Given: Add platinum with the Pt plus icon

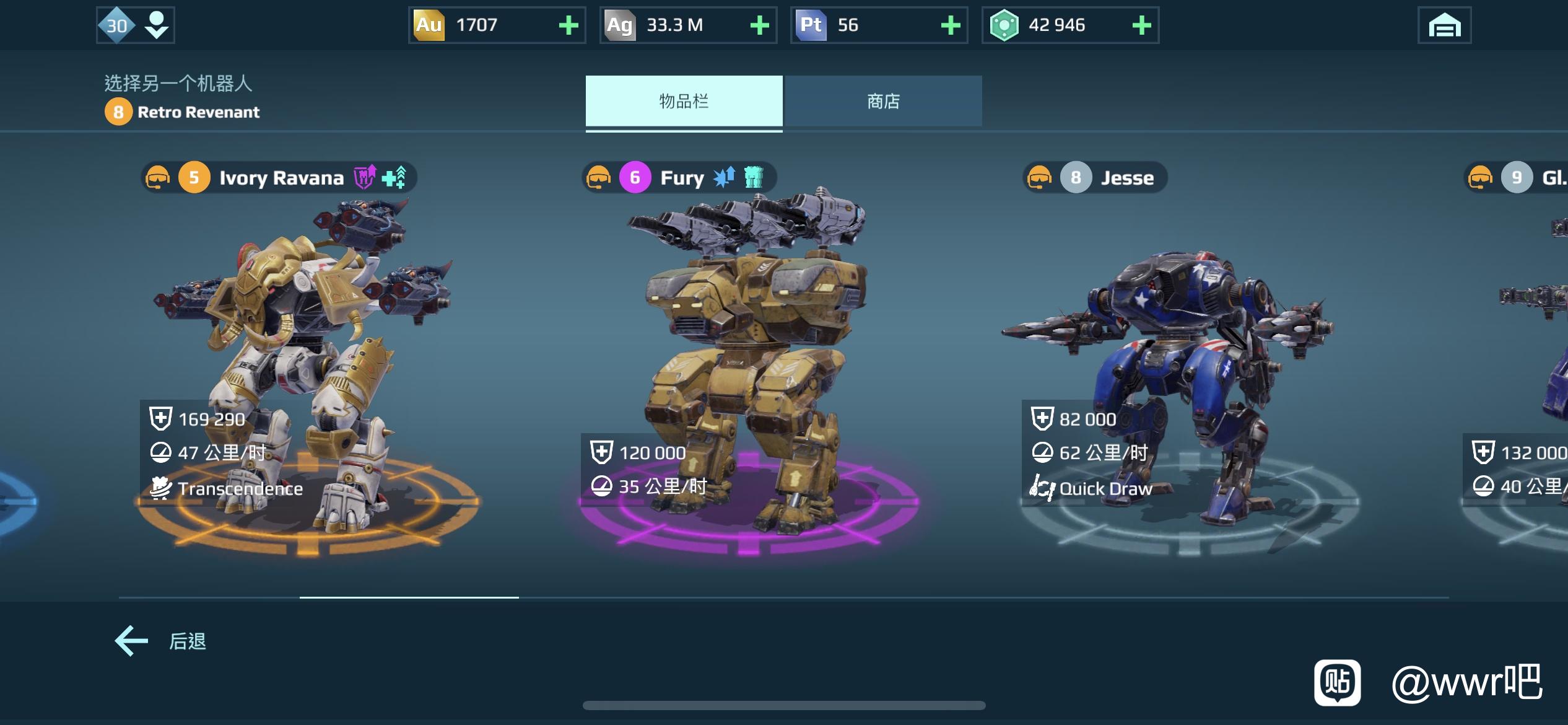Looking at the screenshot, I should (x=951, y=25).
